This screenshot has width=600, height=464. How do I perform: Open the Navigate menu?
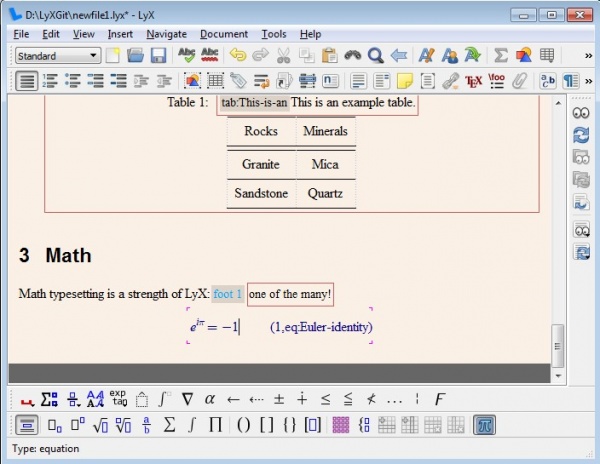tap(166, 34)
